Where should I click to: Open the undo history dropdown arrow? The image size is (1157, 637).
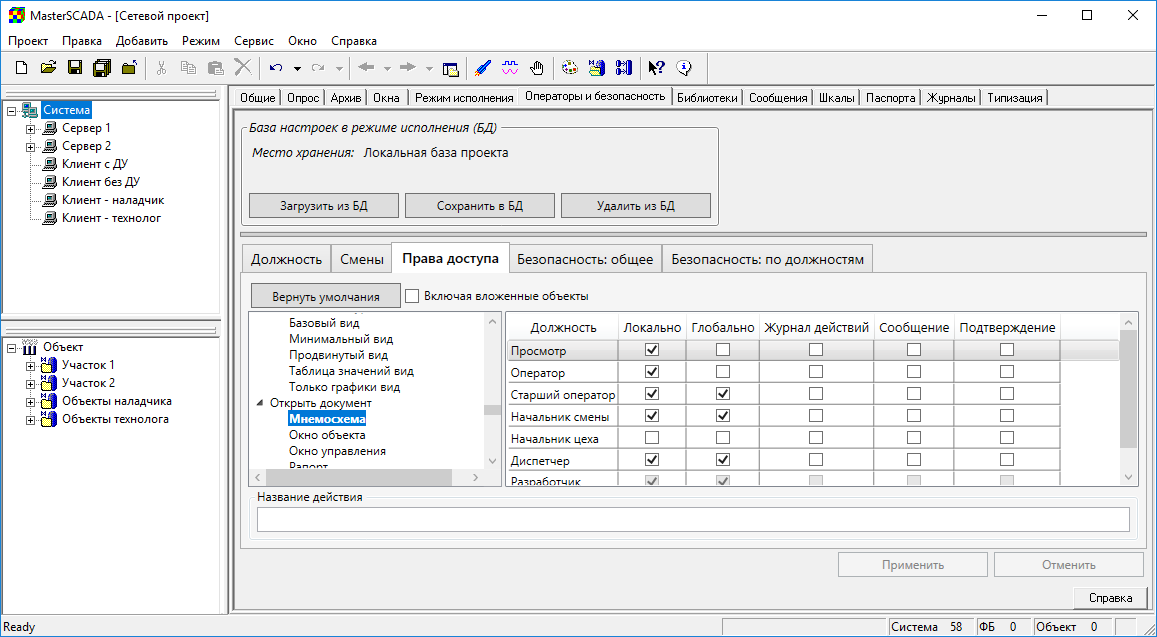297,68
